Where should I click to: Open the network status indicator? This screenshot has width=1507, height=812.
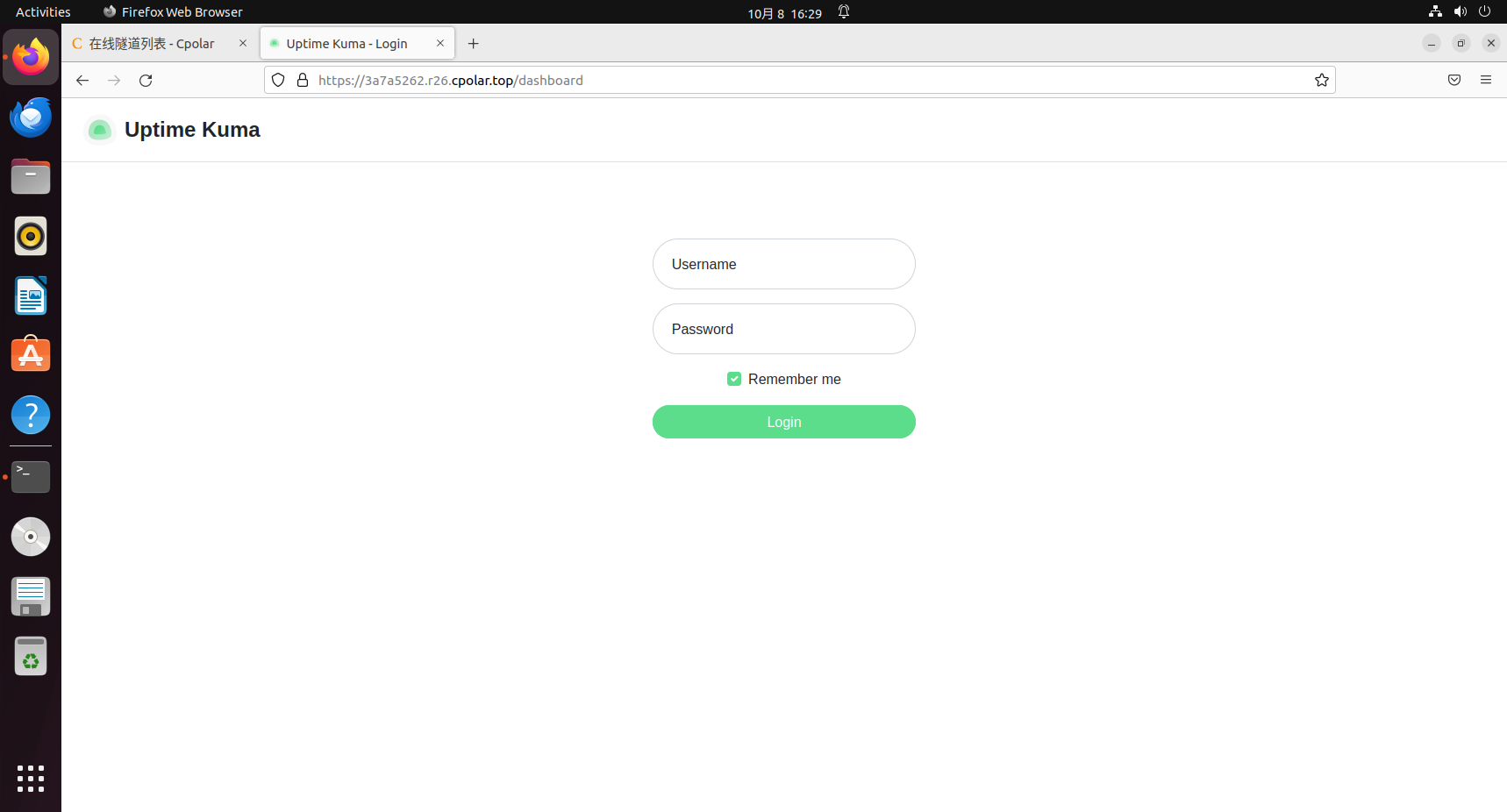coord(1435,11)
